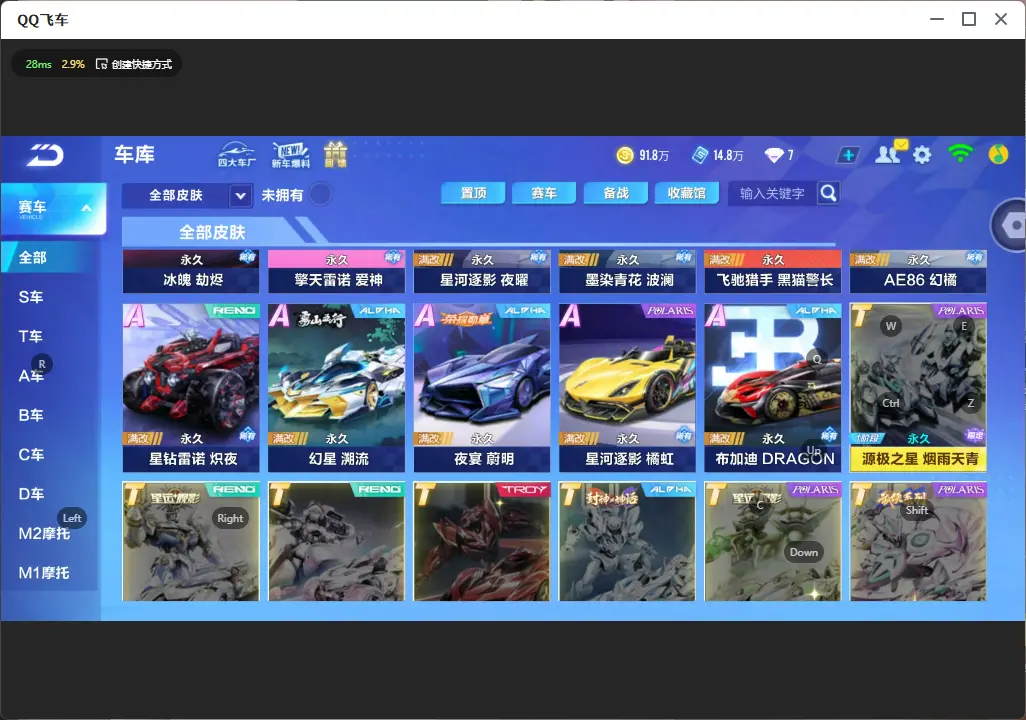Image resolution: width=1026 pixels, height=720 pixels.
Task: Select the 幻星 溯流 car thumbnail
Action: 336,387
